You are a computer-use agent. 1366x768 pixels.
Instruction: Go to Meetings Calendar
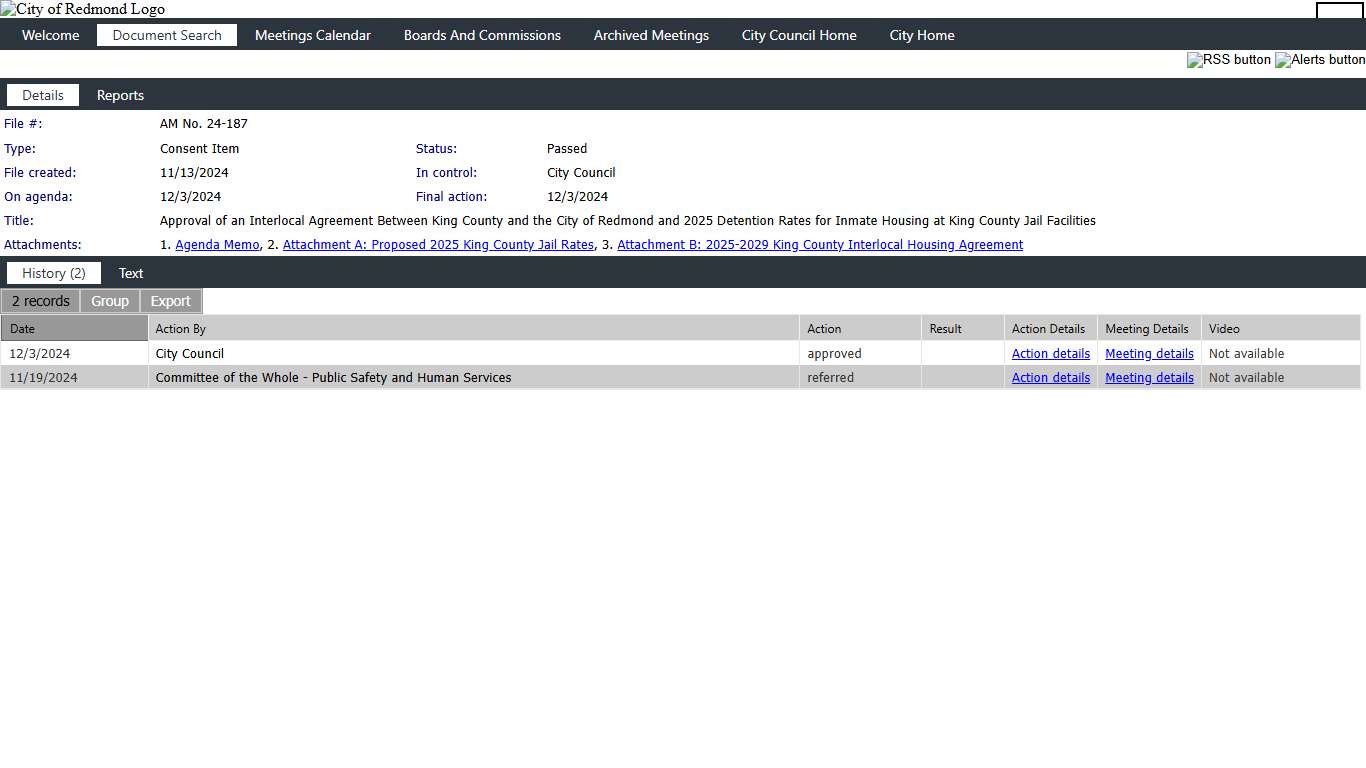coord(312,35)
